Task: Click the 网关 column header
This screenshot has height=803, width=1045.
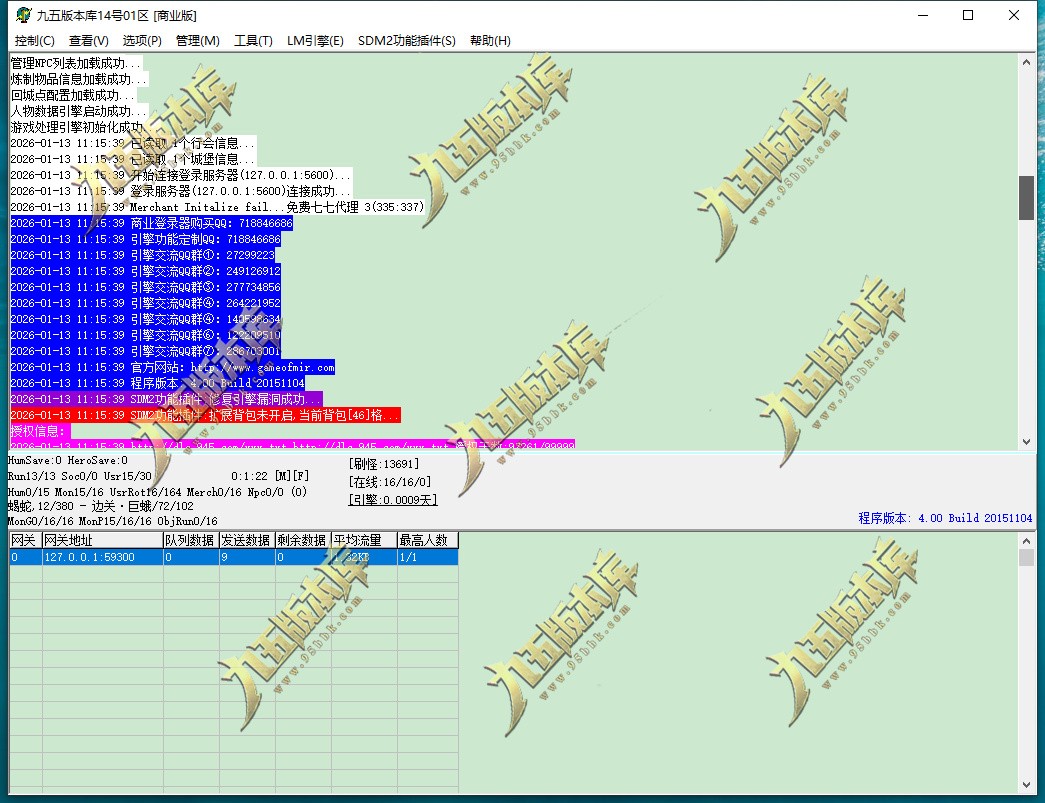Action: click(25, 540)
